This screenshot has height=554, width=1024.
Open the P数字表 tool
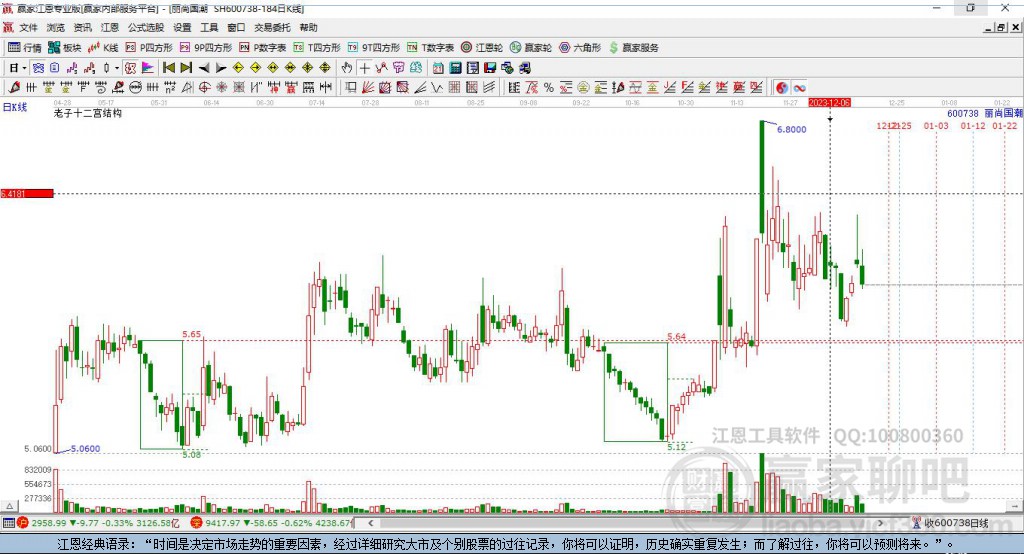click(x=263, y=48)
